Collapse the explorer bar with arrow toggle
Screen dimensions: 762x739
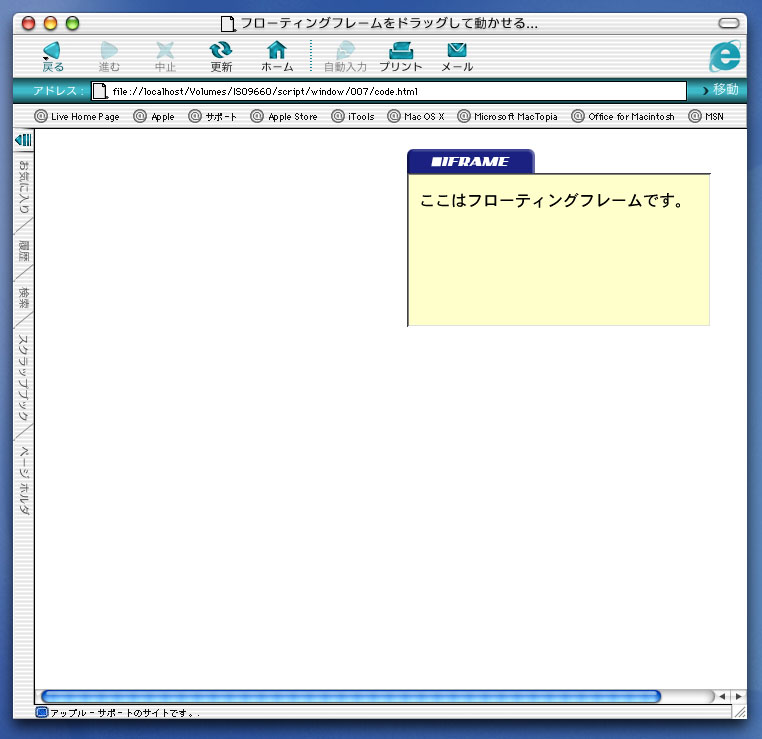click(x=23, y=141)
